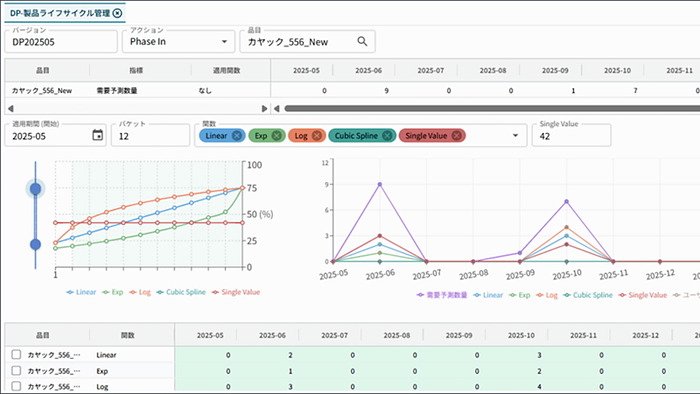Click right scroll arrow of the left table pane

[x=264, y=108]
